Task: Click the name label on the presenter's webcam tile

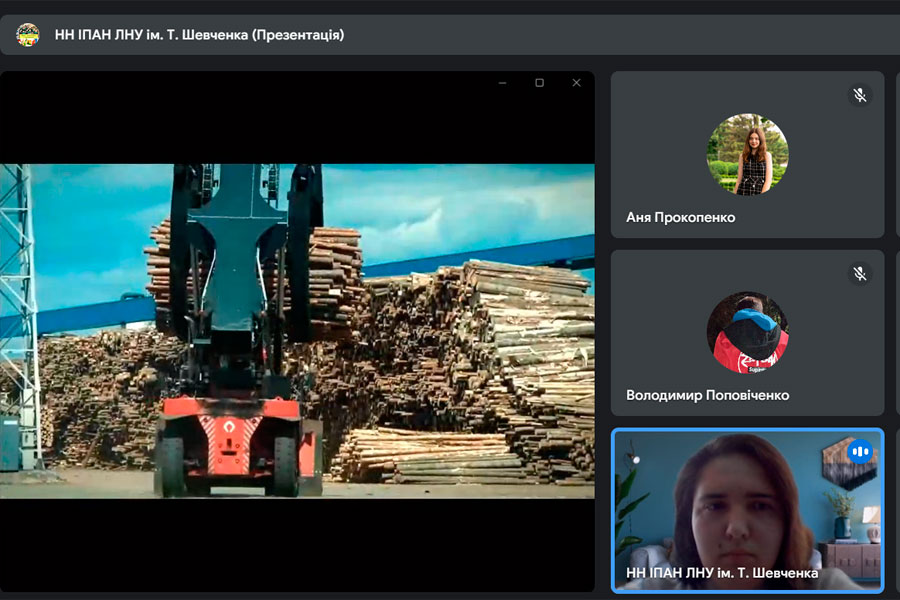Action: pos(721,573)
